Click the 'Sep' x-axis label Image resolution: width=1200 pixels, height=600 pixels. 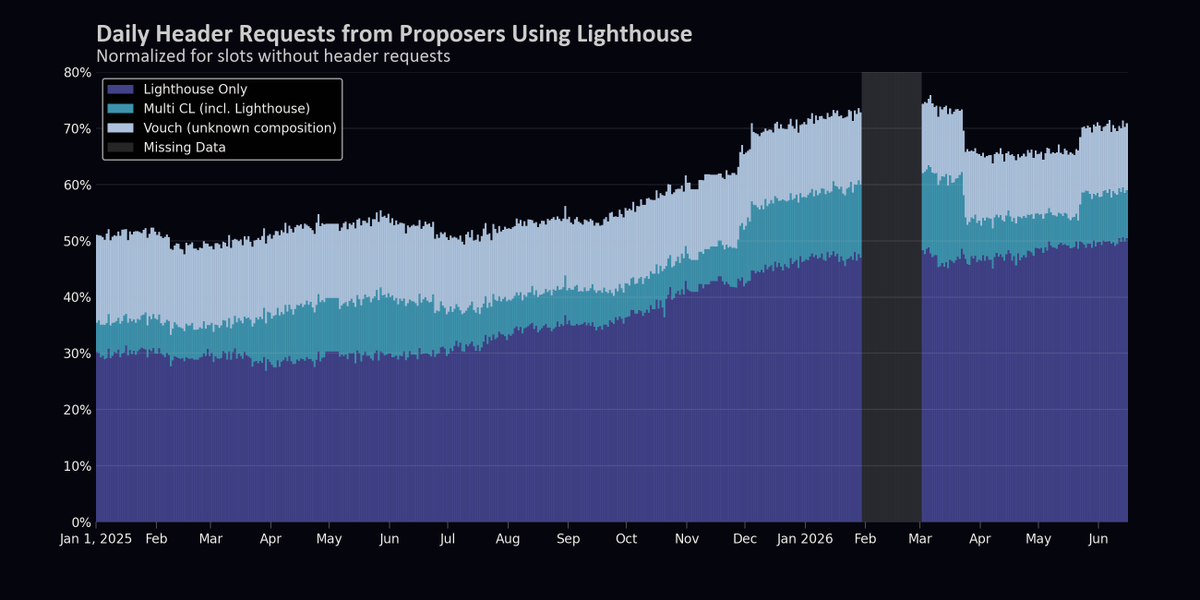567,539
